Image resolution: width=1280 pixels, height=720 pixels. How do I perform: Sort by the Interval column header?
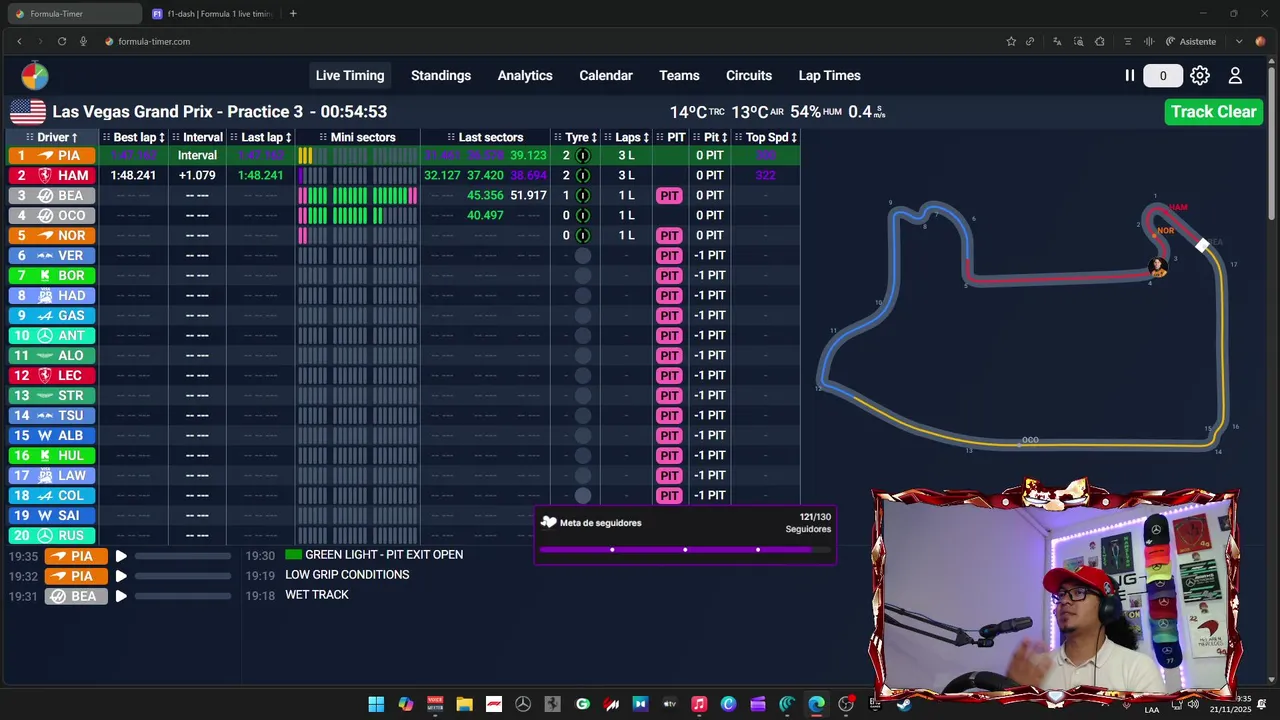197,137
